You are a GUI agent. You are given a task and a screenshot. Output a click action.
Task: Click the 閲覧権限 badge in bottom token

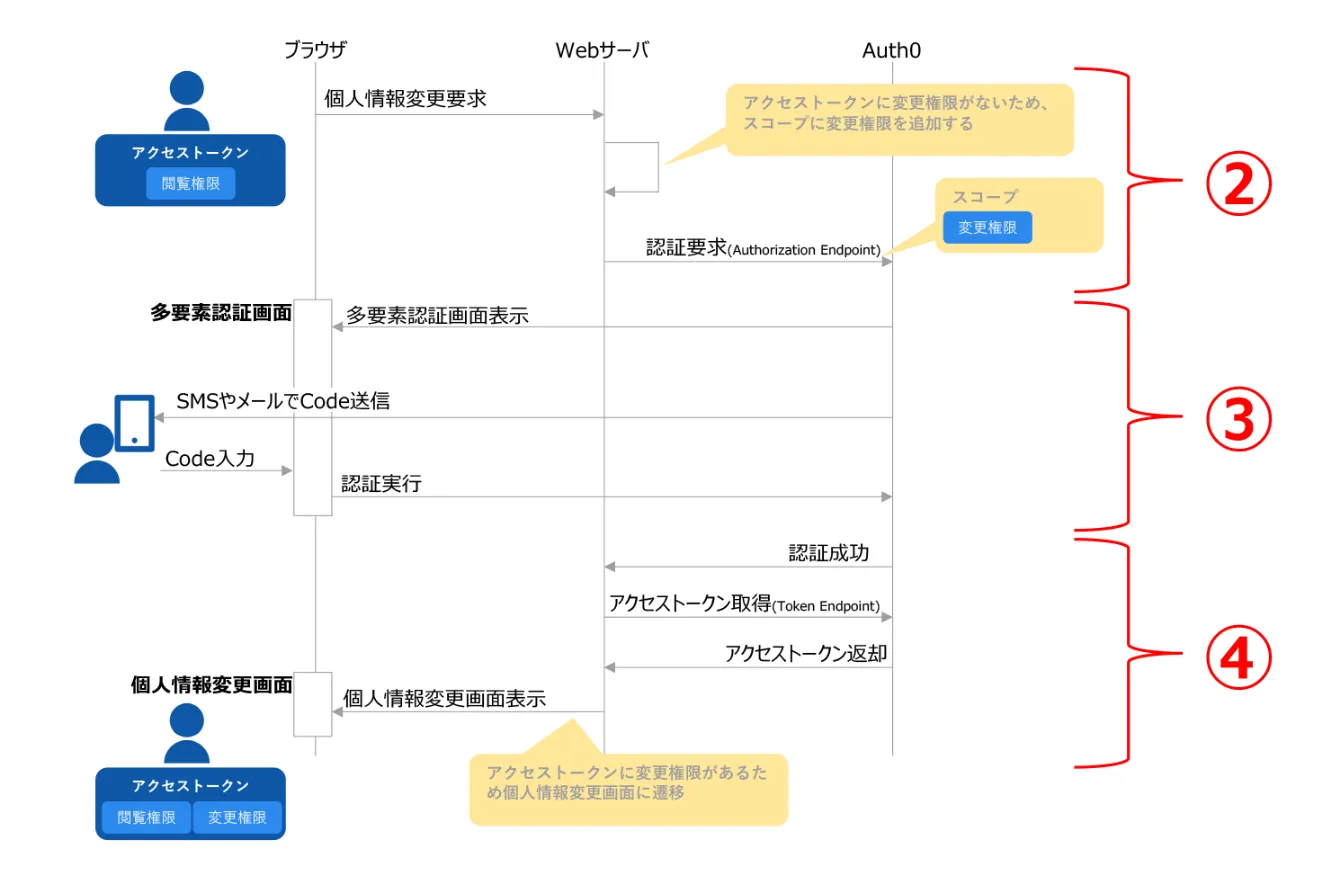point(147,817)
